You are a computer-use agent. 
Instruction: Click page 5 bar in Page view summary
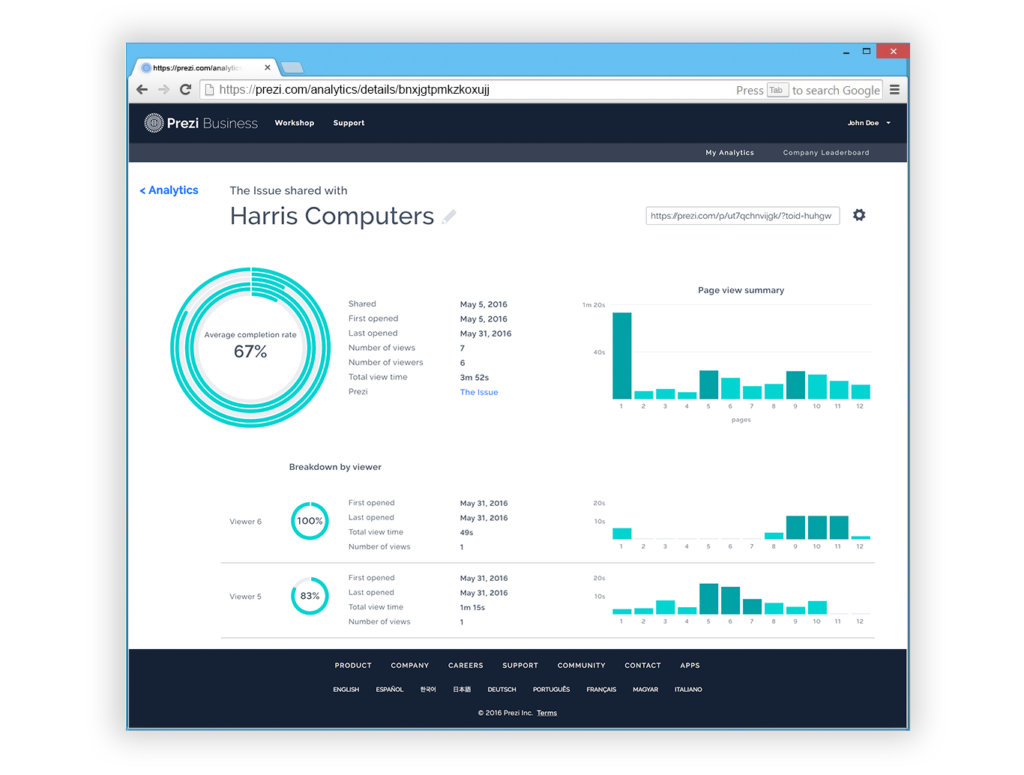click(709, 385)
